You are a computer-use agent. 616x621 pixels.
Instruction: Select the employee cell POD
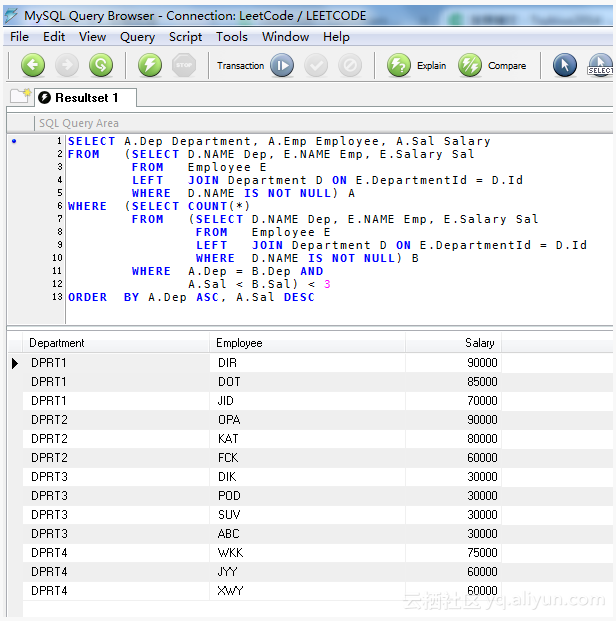click(x=307, y=496)
